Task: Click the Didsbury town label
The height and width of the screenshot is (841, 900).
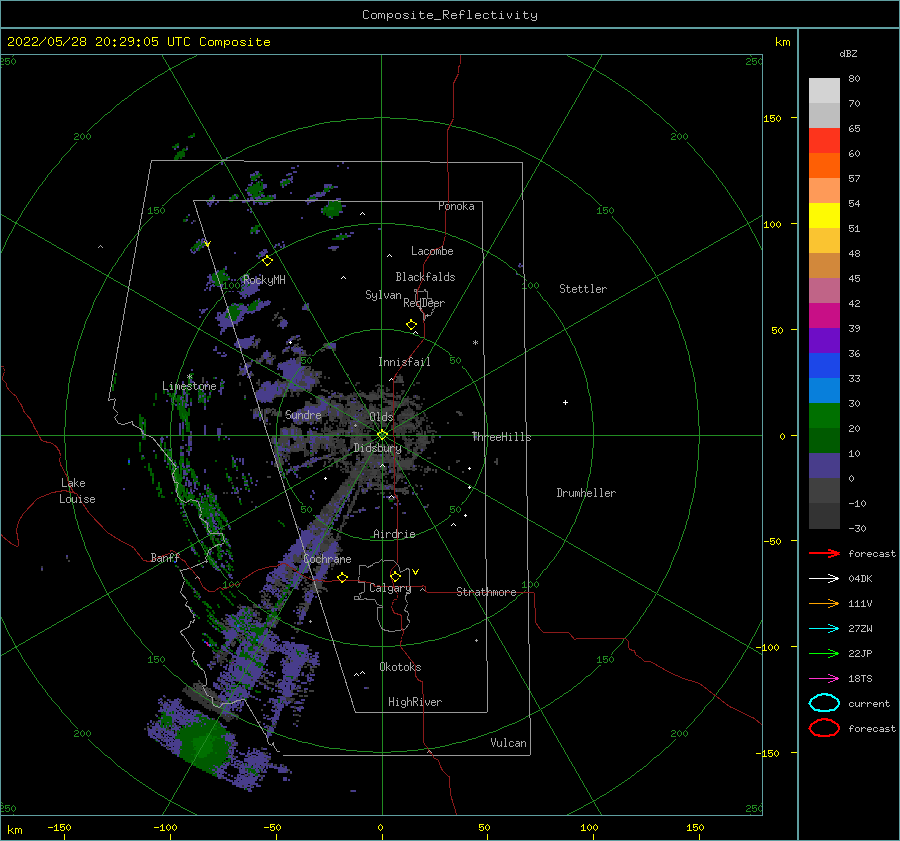Action: pyautogui.click(x=377, y=448)
